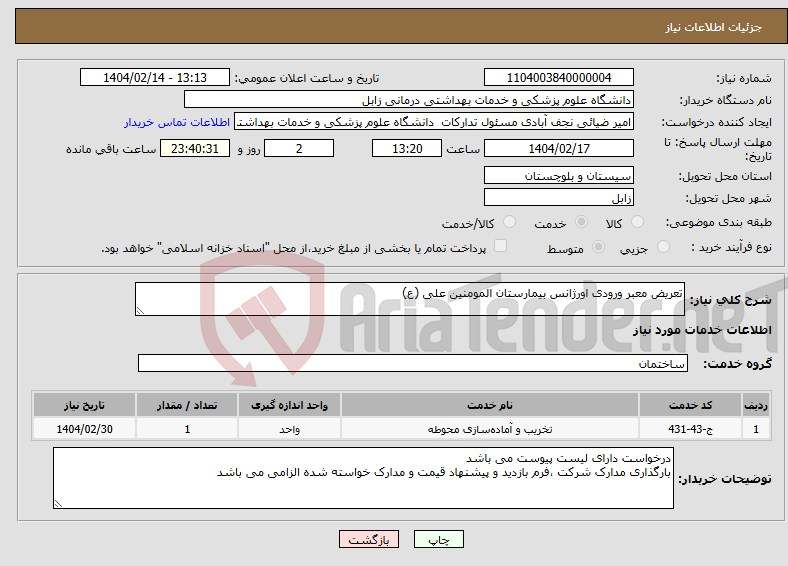
Task: Click the بازگشت (back) button
Action: (x=369, y=539)
